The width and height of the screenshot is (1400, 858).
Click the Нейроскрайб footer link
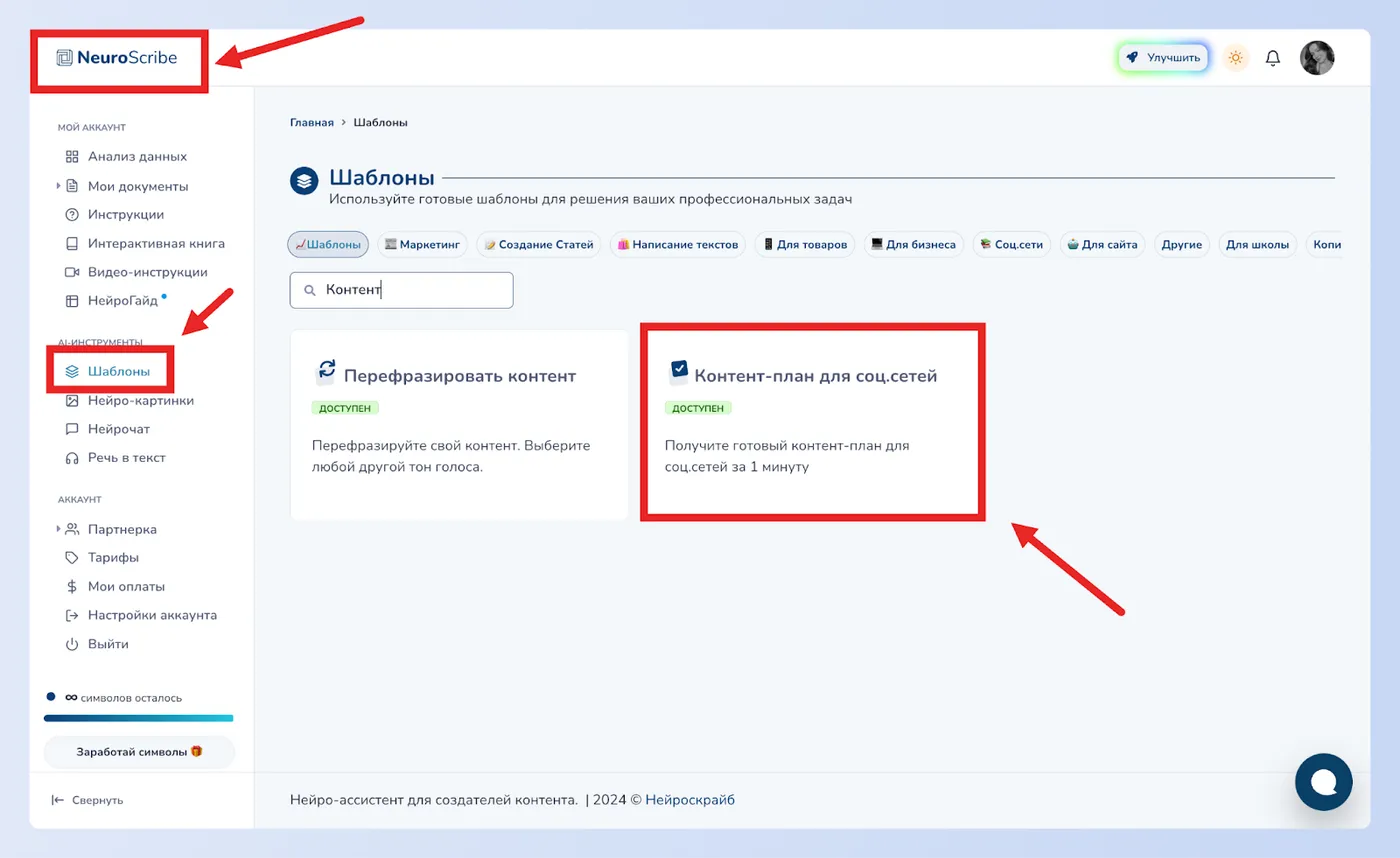(x=690, y=799)
